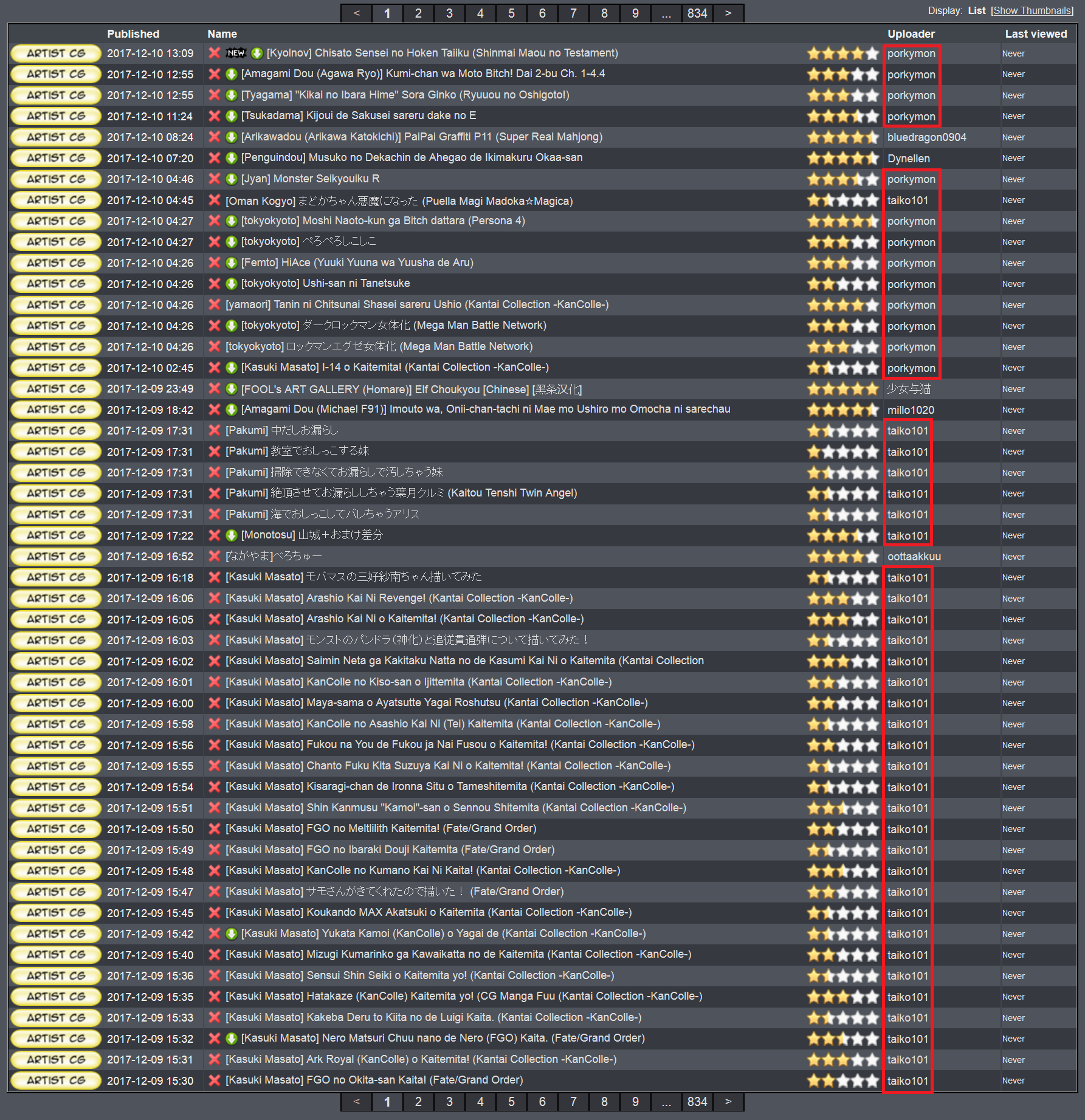Open uploader Dynellen
This screenshot has height=1120, width=1085.
(x=909, y=159)
